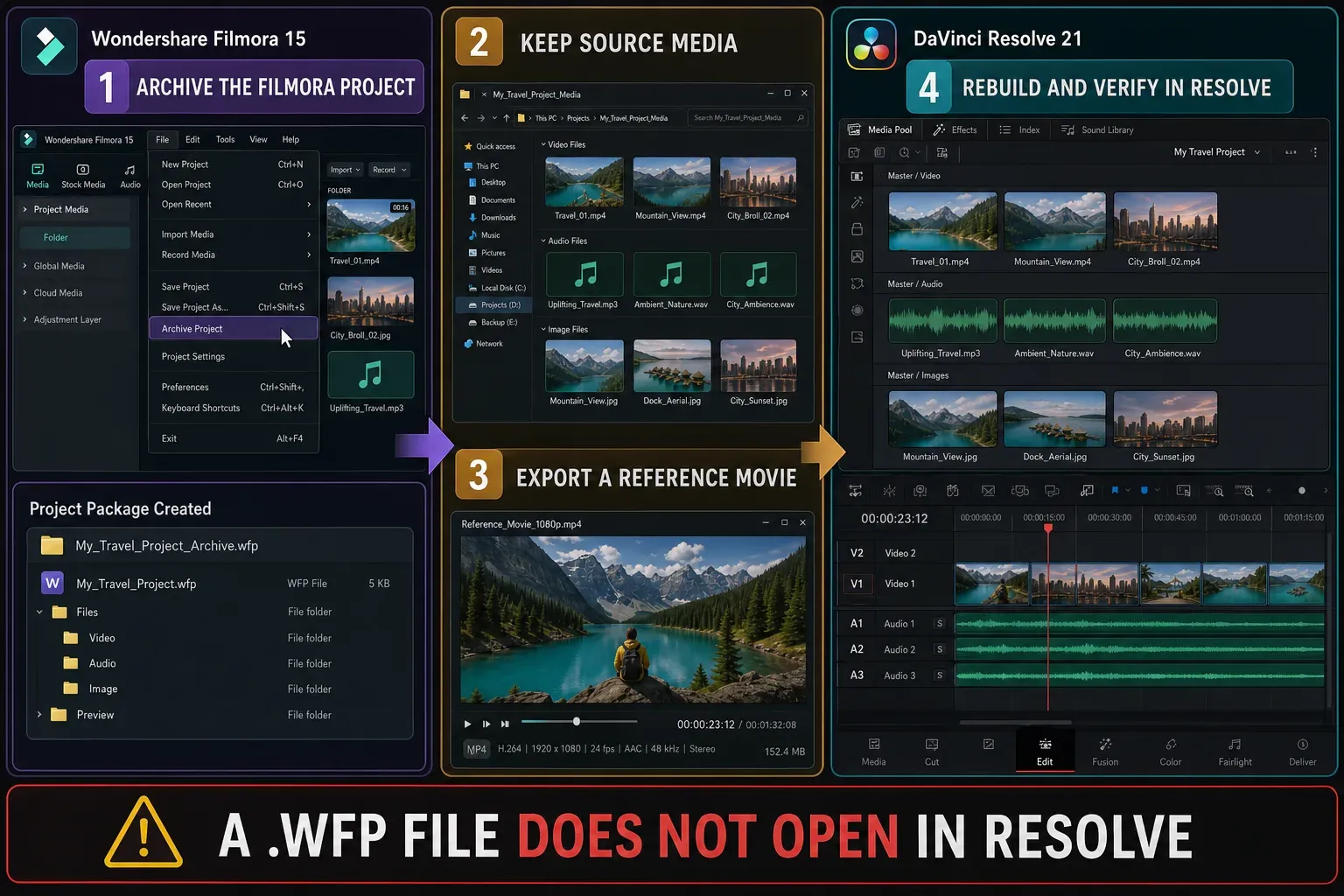Expand Adjustment Layer in the Filmora sidebar
This screenshot has height=896, width=1344.
click(24, 319)
